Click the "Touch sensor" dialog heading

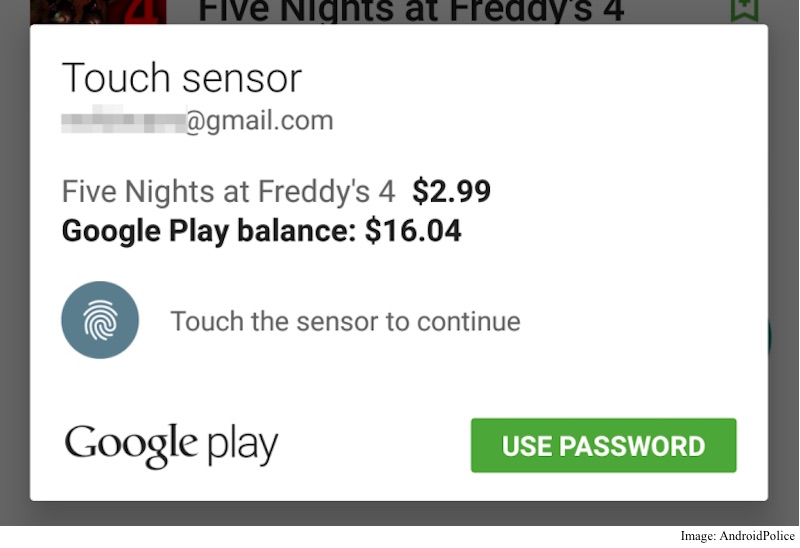(x=181, y=78)
